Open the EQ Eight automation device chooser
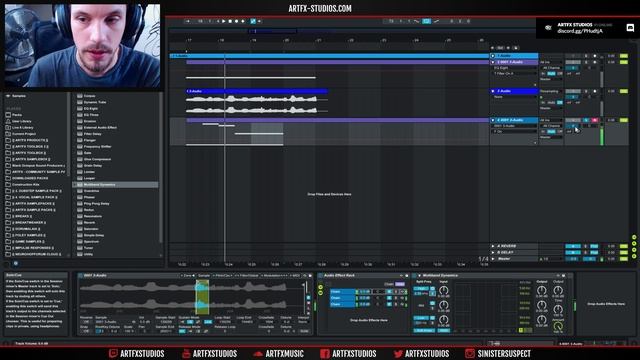The image size is (640, 360). click(x=515, y=68)
